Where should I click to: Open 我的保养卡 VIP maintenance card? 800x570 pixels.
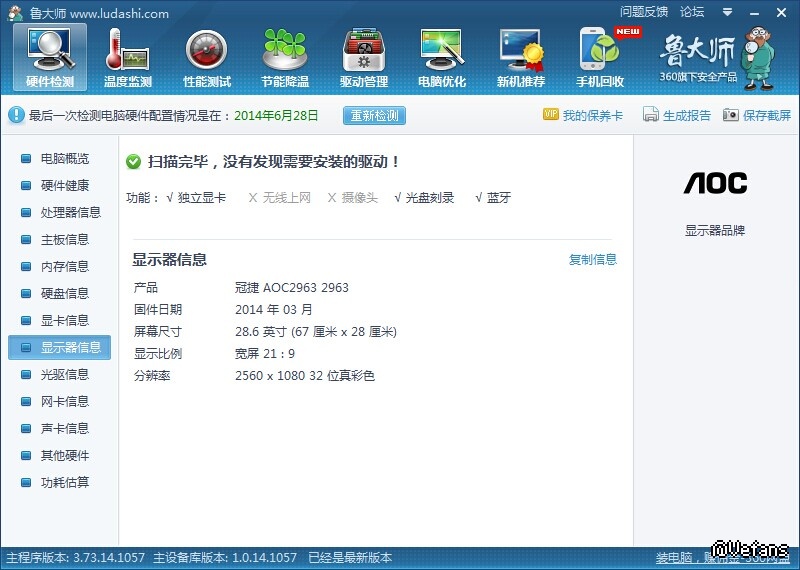(x=583, y=115)
